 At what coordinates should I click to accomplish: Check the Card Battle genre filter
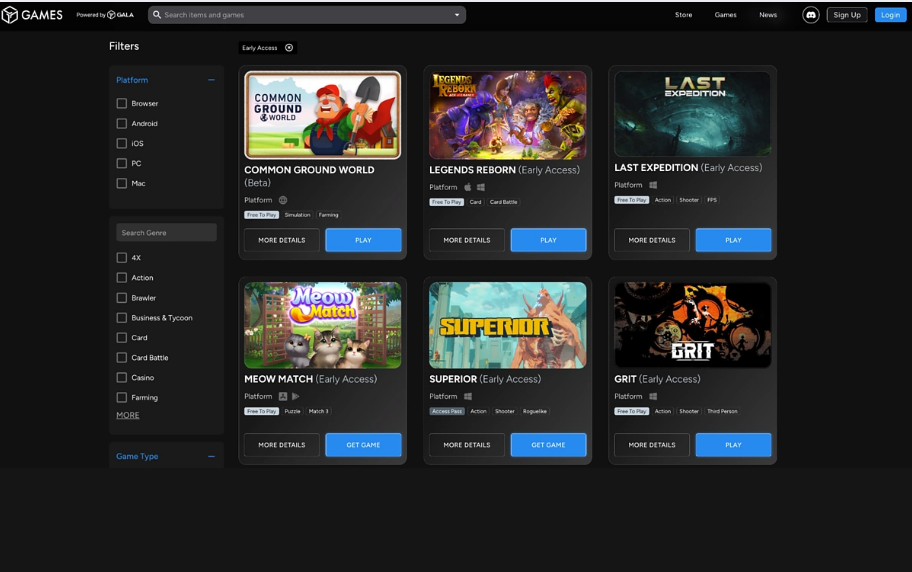coord(122,357)
